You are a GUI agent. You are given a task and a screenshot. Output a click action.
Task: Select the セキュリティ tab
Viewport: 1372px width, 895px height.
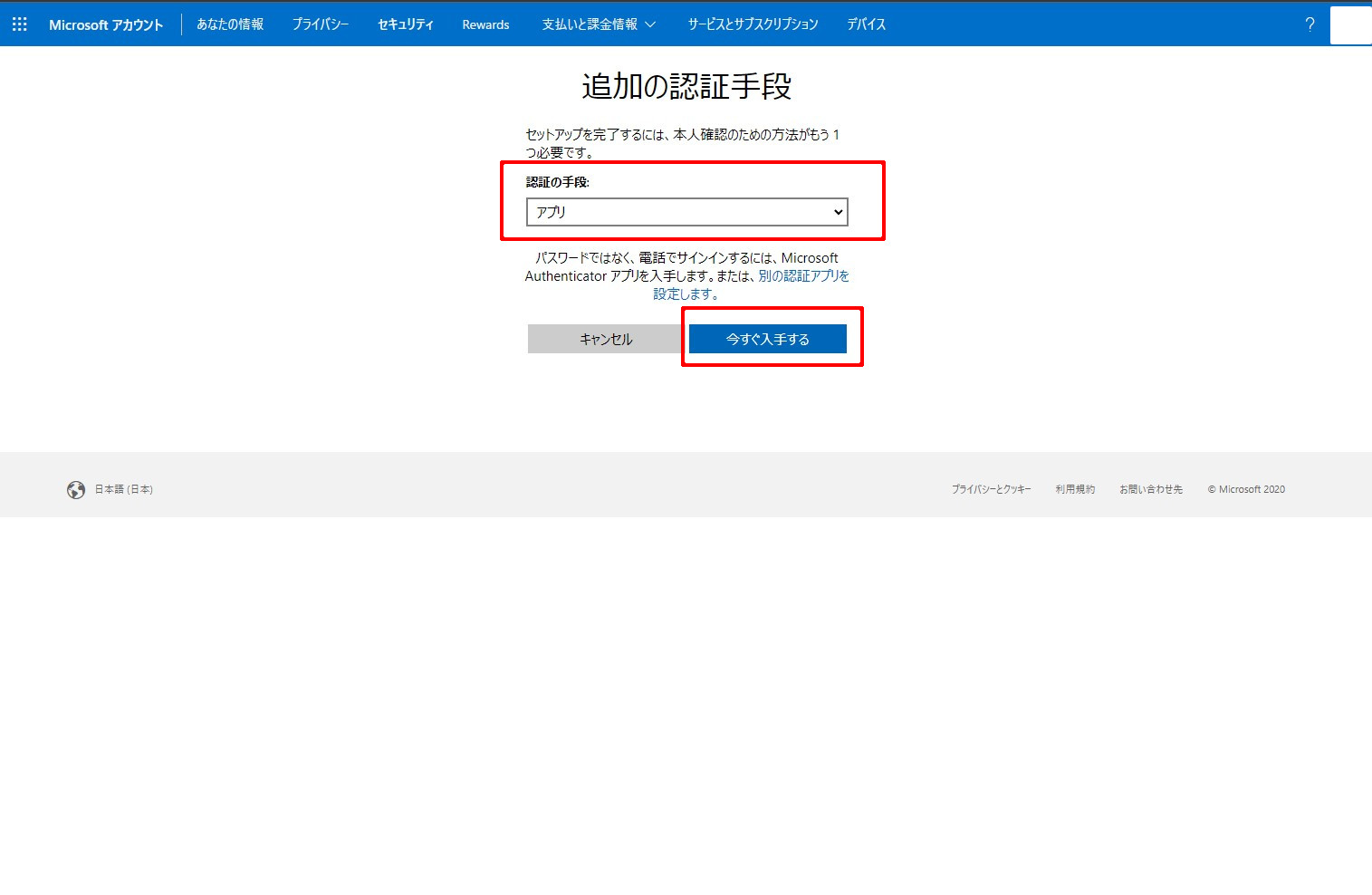point(405,24)
